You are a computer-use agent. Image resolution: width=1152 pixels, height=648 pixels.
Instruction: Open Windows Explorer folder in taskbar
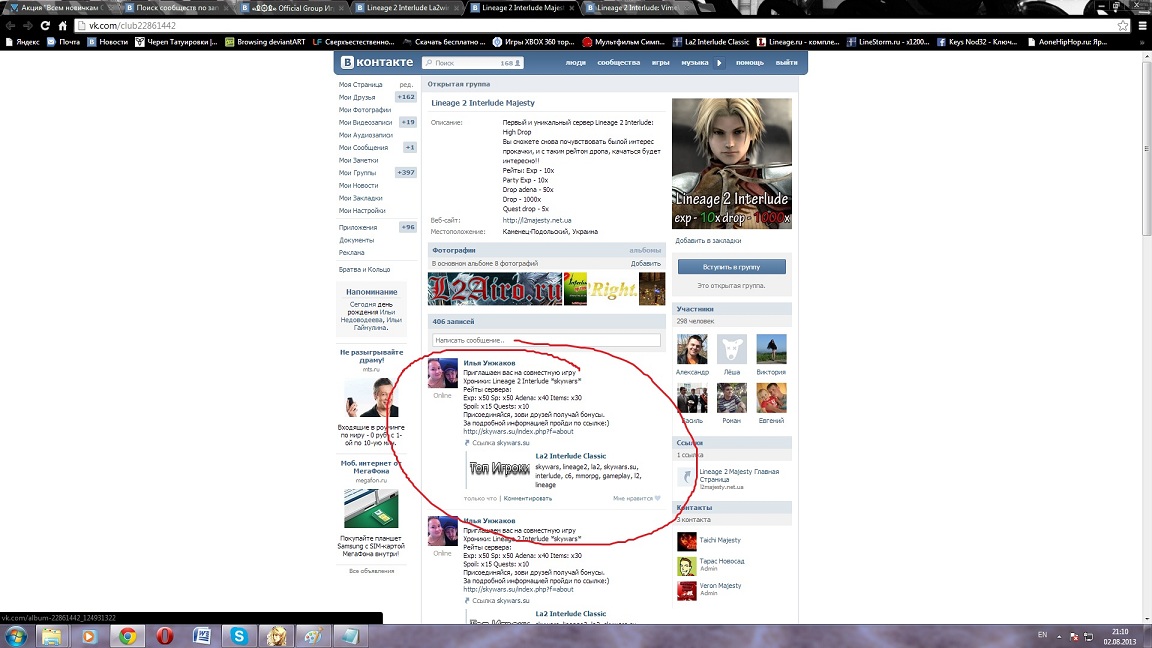coord(51,636)
